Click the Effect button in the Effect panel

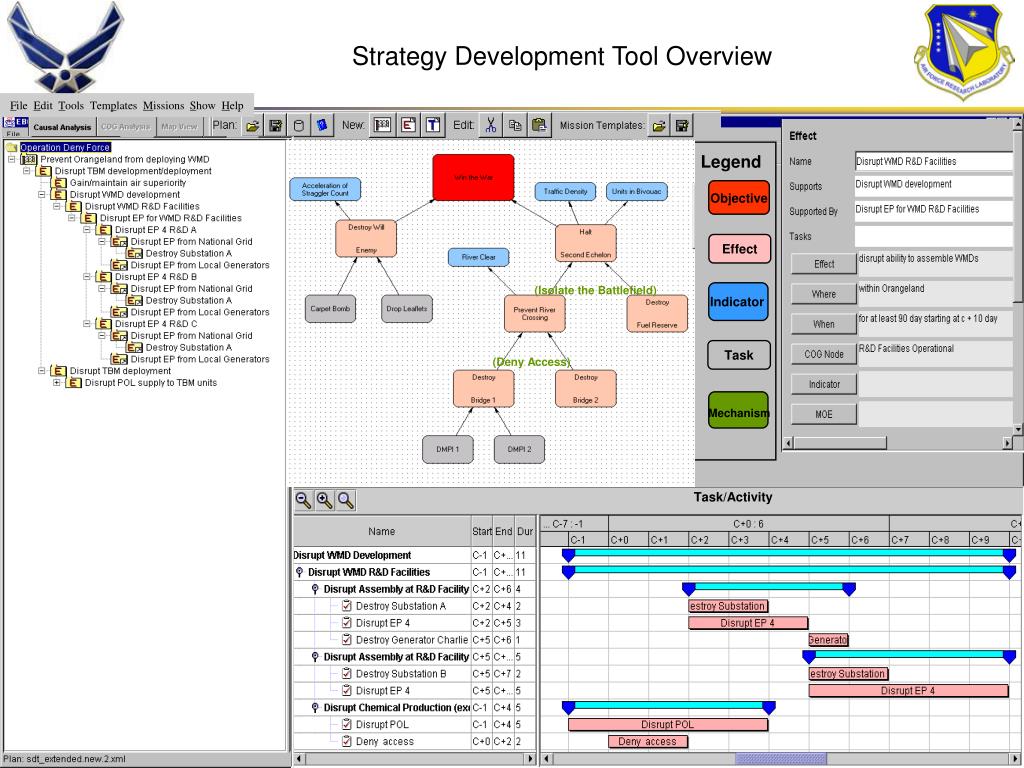[x=824, y=264]
